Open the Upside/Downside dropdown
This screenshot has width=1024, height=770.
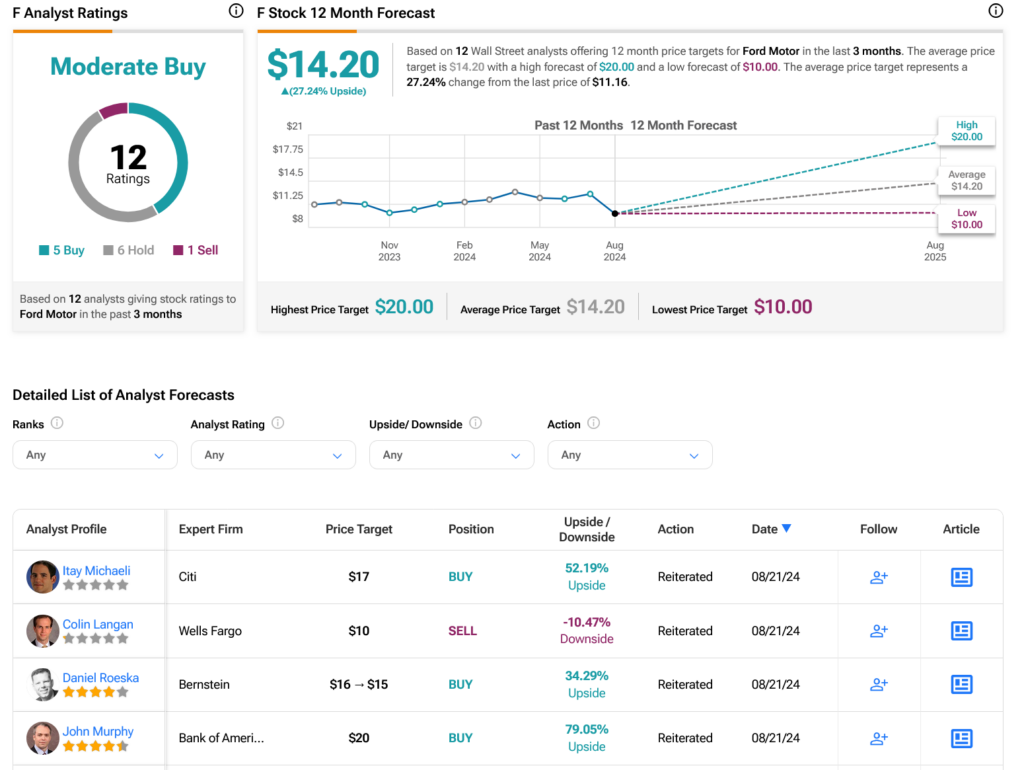click(451, 455)
